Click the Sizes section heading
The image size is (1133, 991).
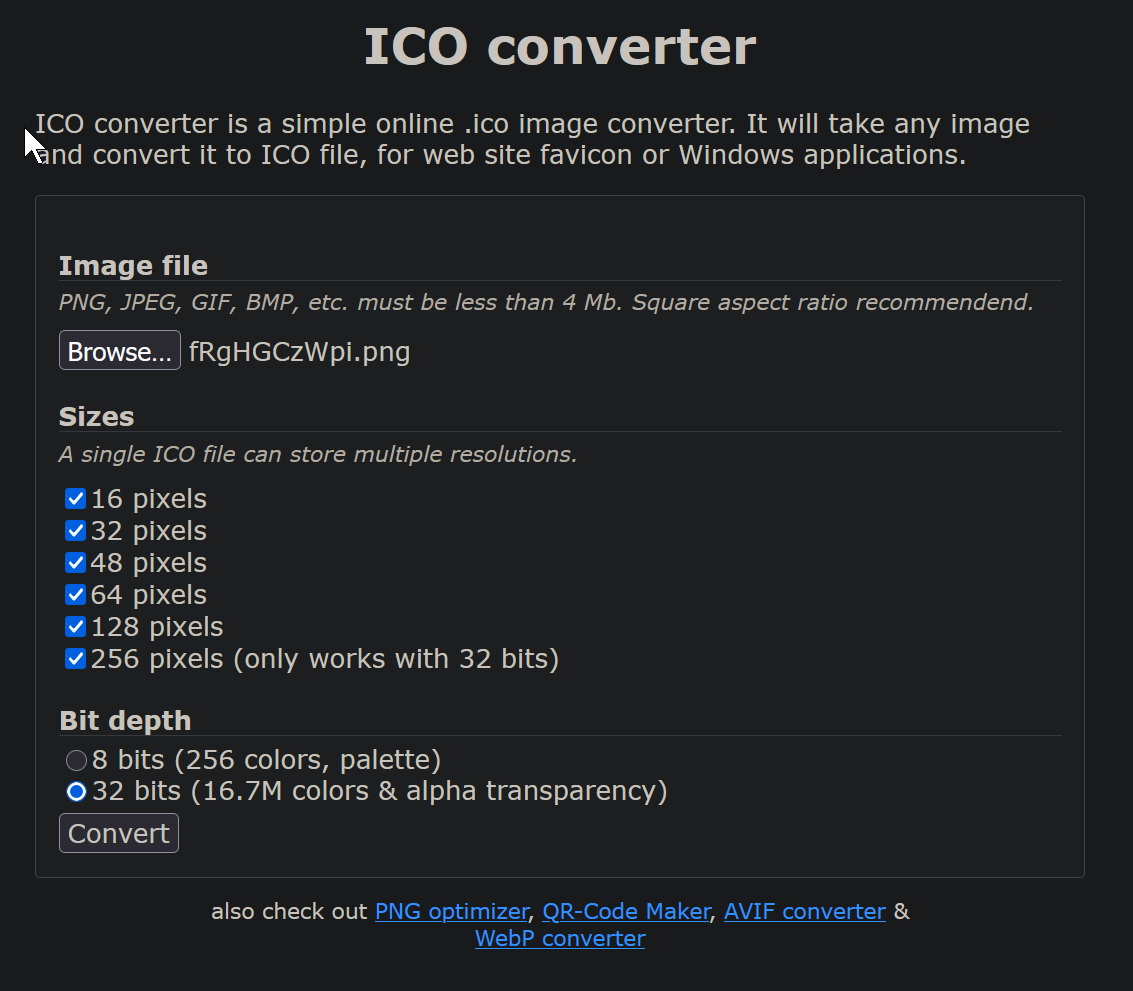(x=96, y=416)
